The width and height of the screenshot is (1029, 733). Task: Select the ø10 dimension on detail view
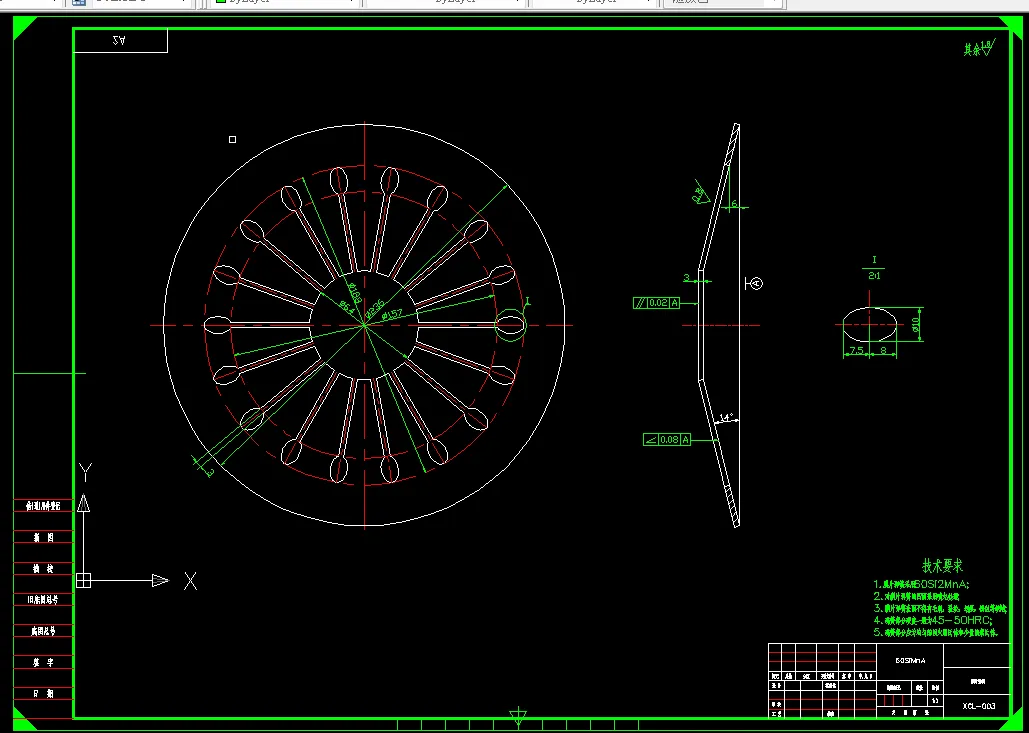(916, 324)
